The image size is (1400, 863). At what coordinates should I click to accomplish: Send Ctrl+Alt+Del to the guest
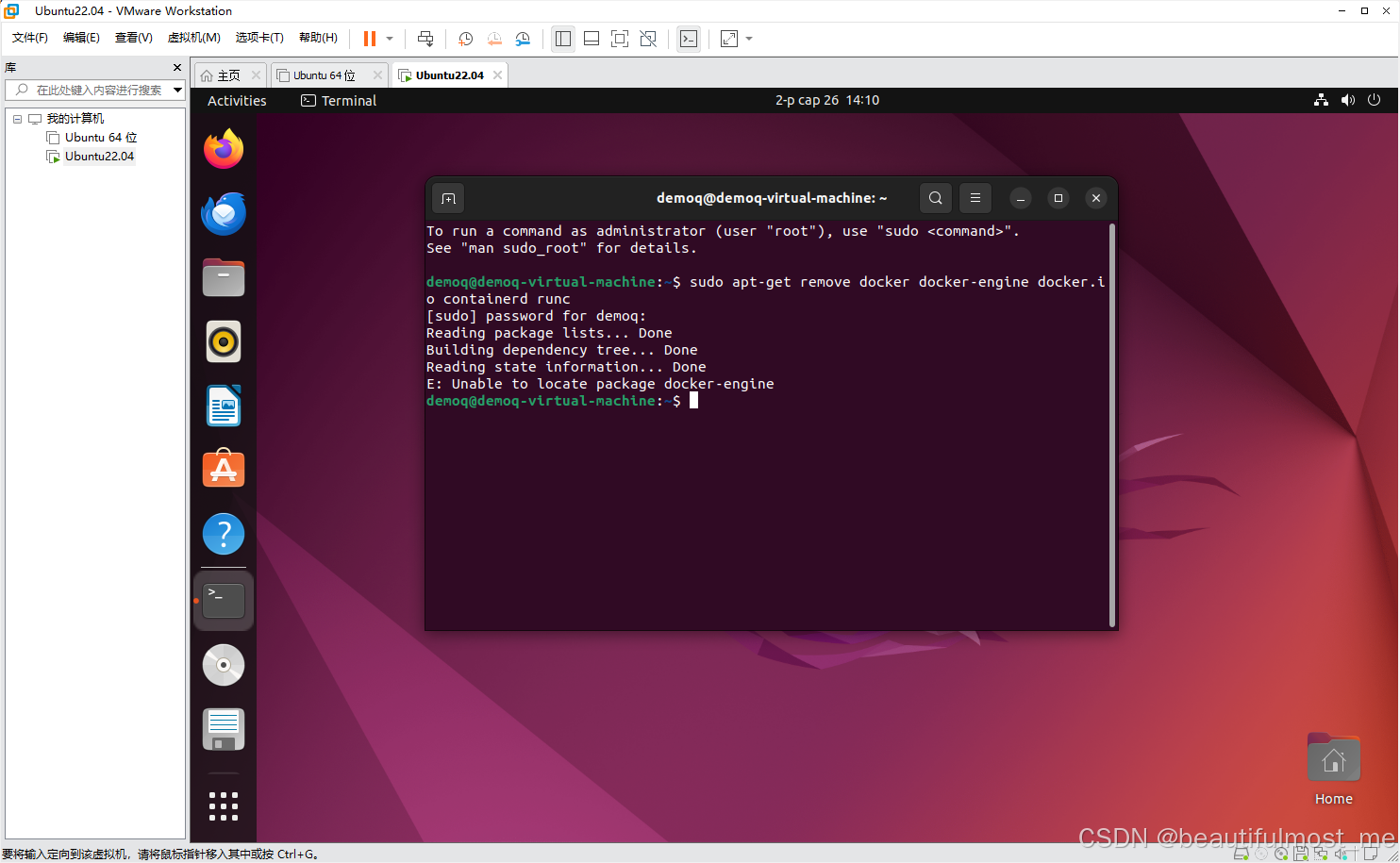coord(425,39)
